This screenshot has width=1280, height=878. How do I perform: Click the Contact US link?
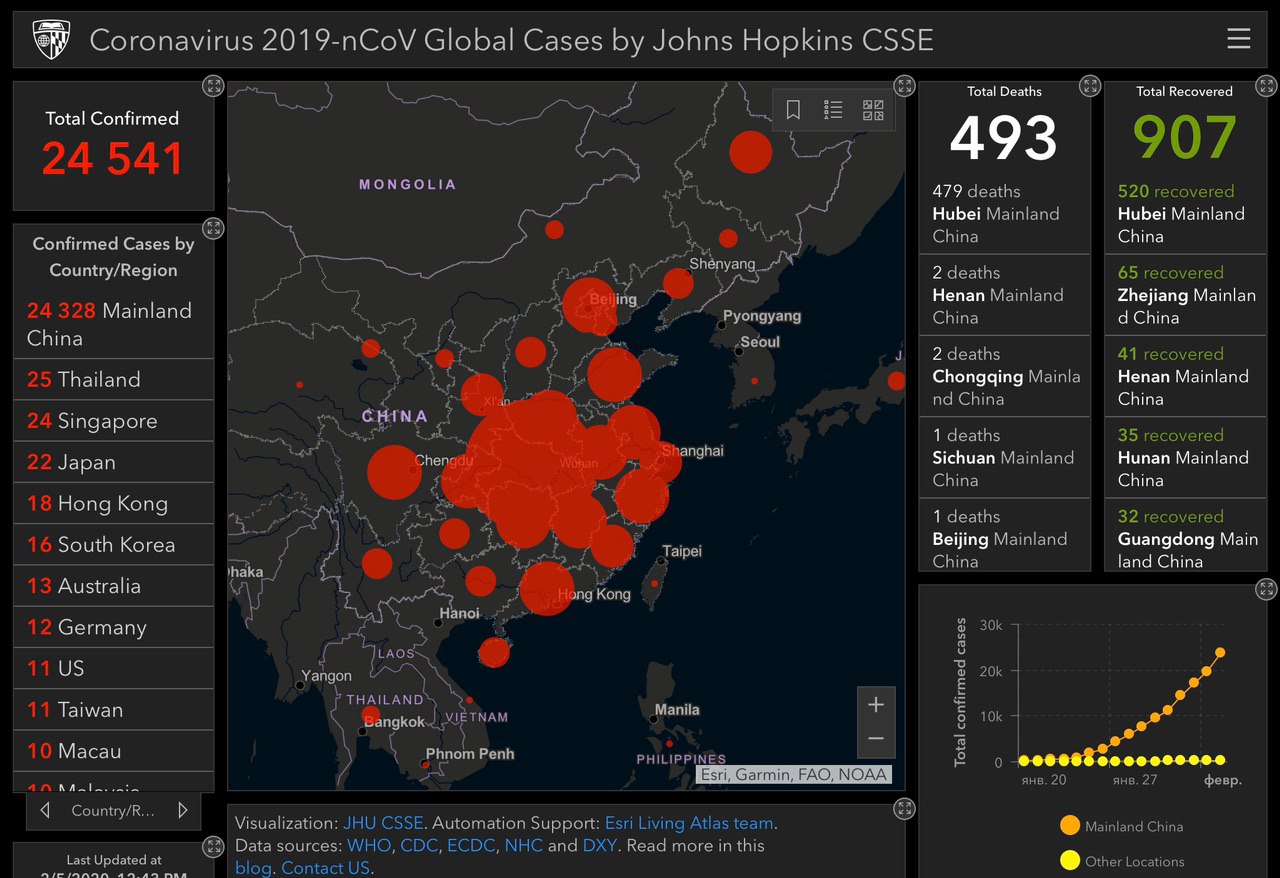pos(326,868)
